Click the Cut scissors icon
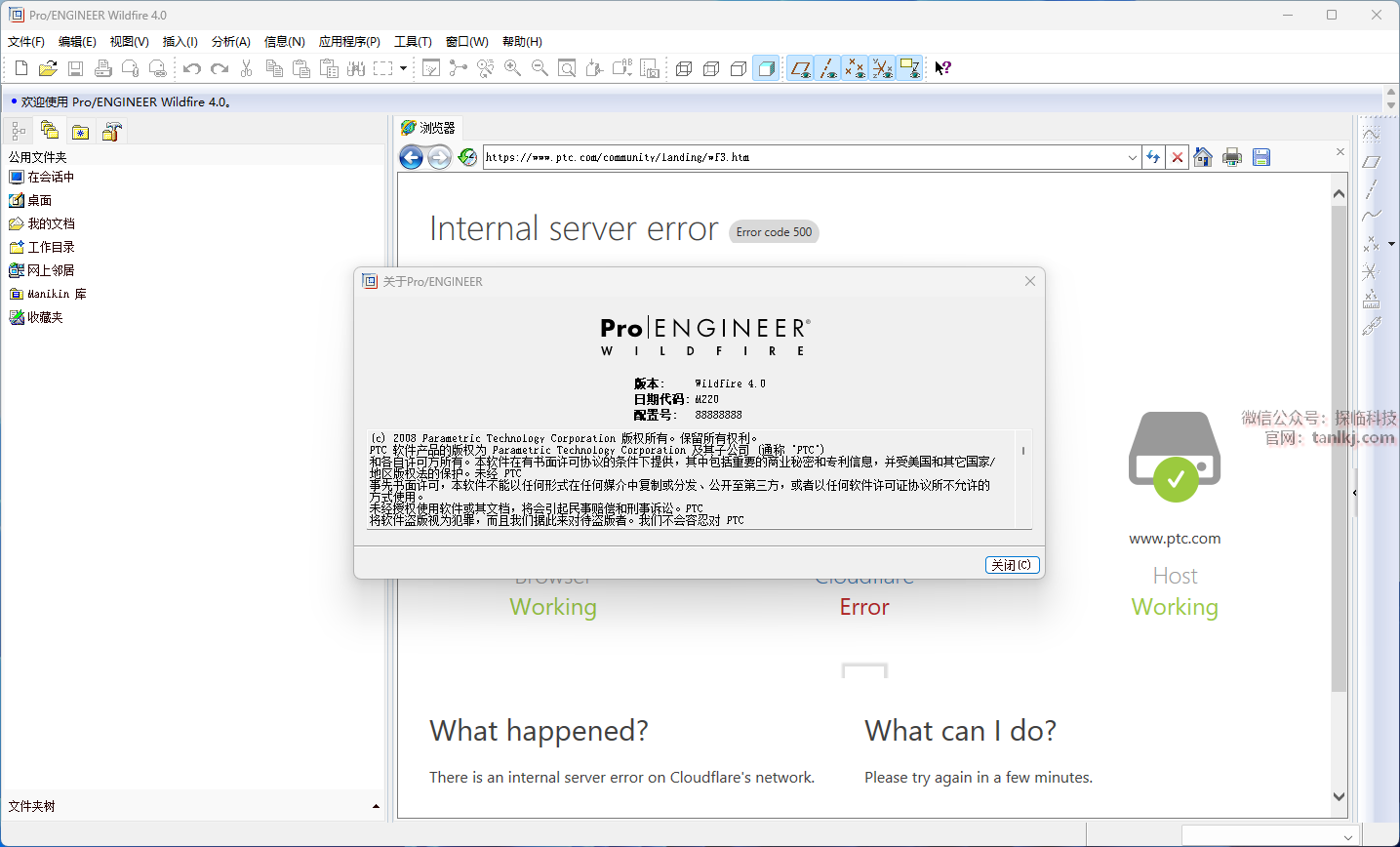The width and height of the screenshot is (1400, 847). (x=247, y=68)
